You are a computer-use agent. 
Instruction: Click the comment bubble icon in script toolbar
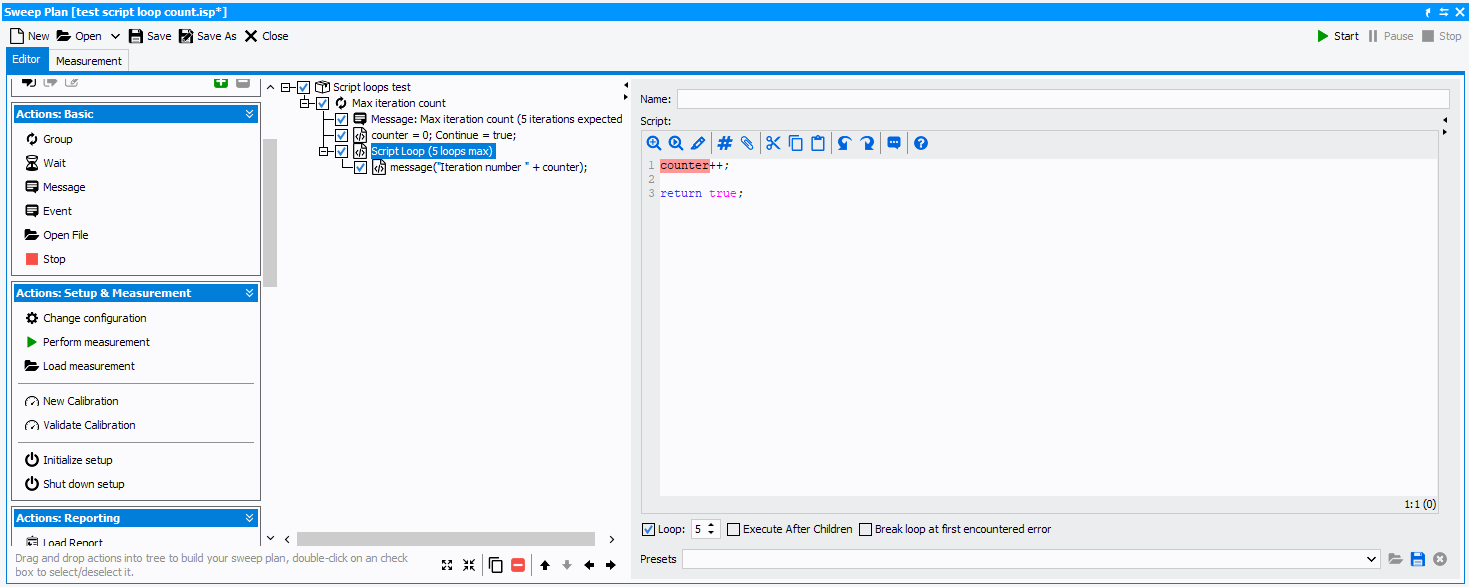(x=894, y=143)
